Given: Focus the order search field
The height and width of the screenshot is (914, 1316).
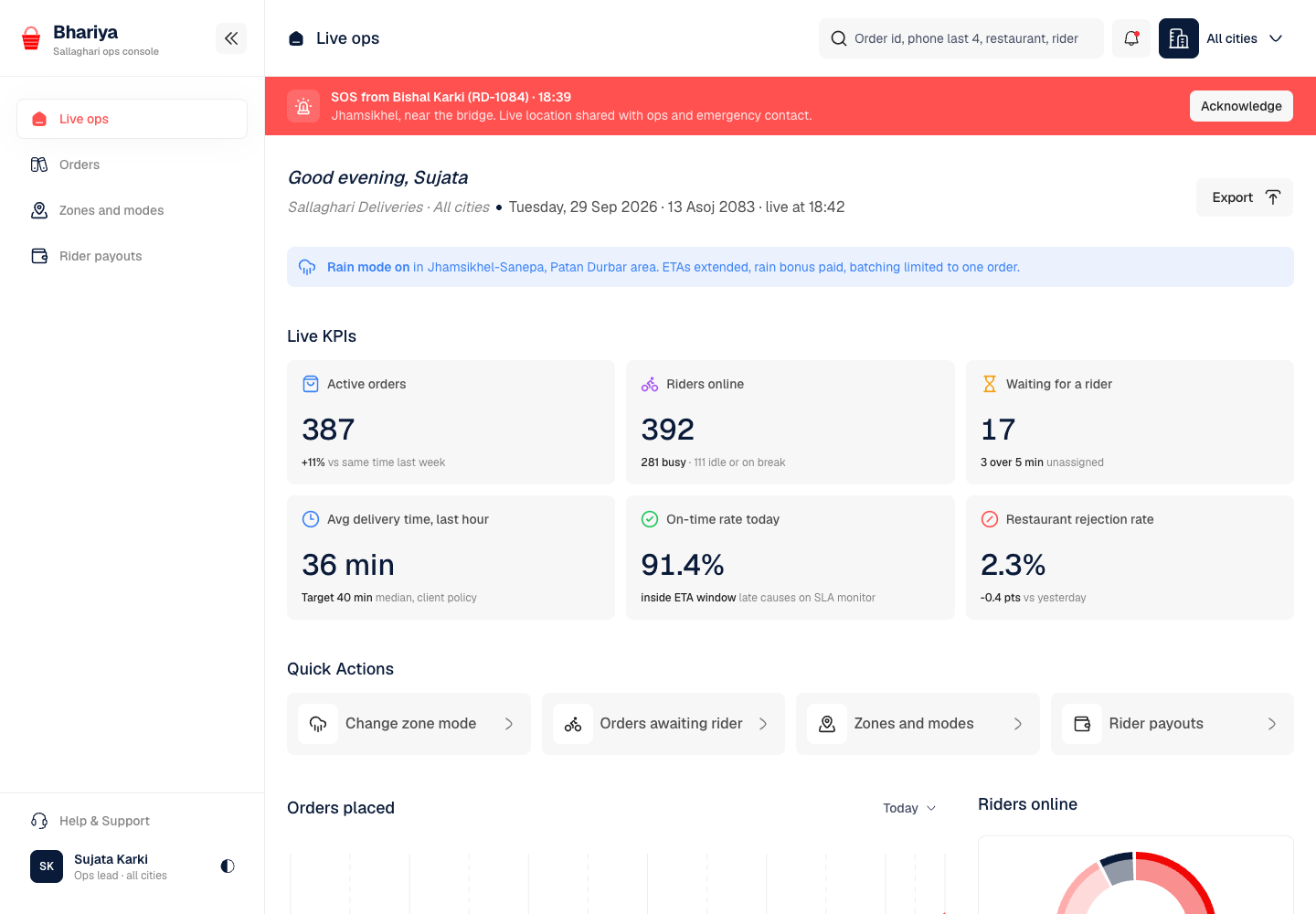Looking at the screenshot, I should click(x=961, y=38).
